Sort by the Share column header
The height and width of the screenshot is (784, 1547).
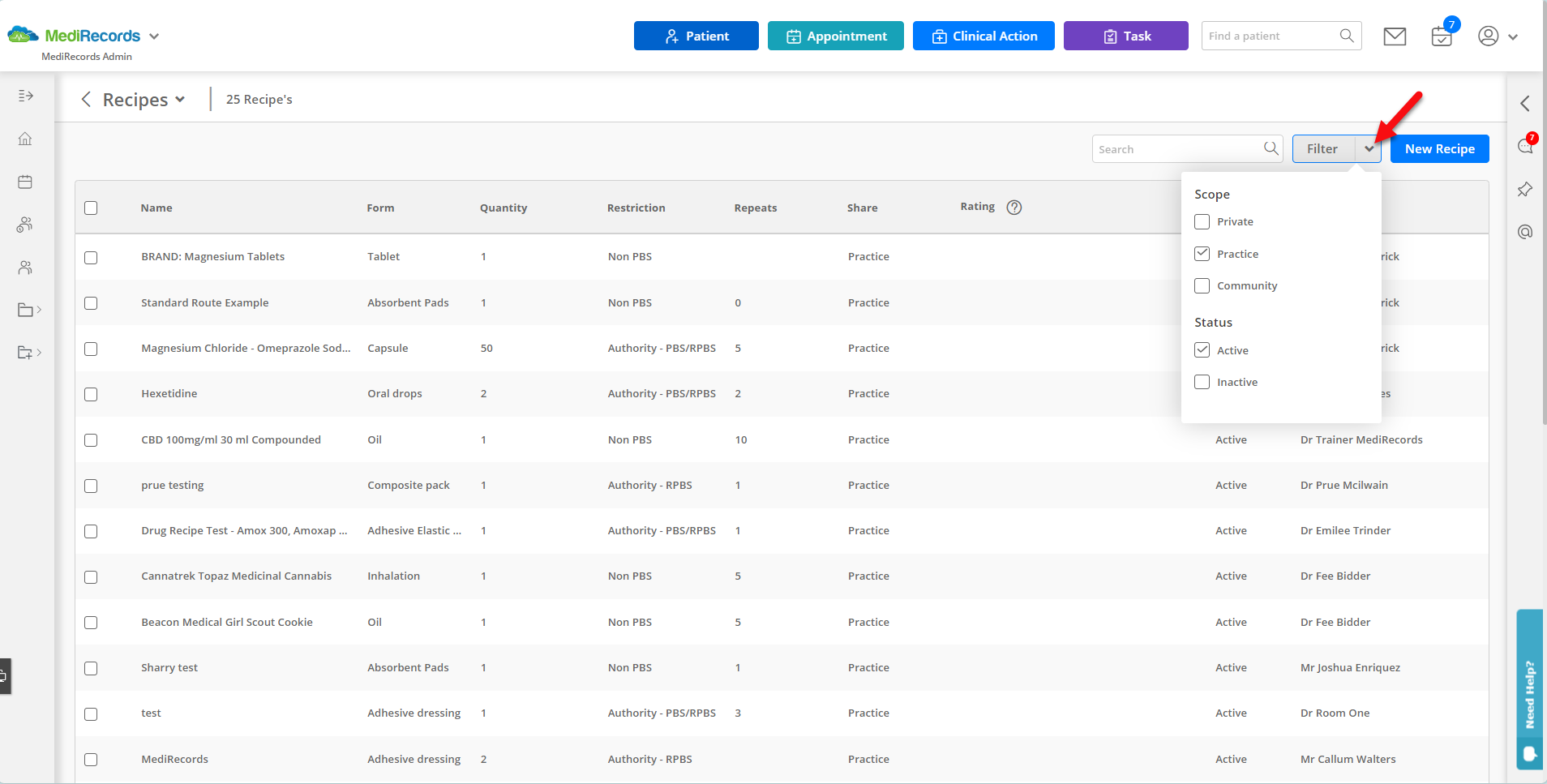(863, 208)
